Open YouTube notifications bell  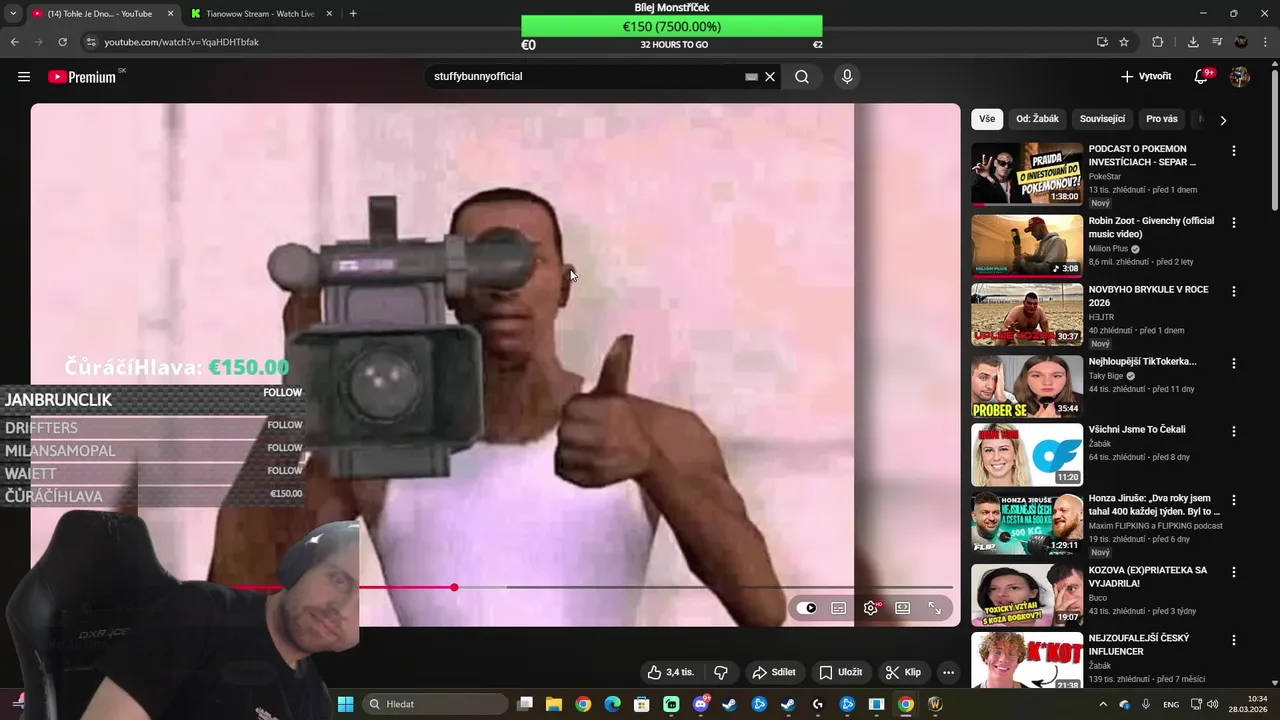(x=1202, y=77)
